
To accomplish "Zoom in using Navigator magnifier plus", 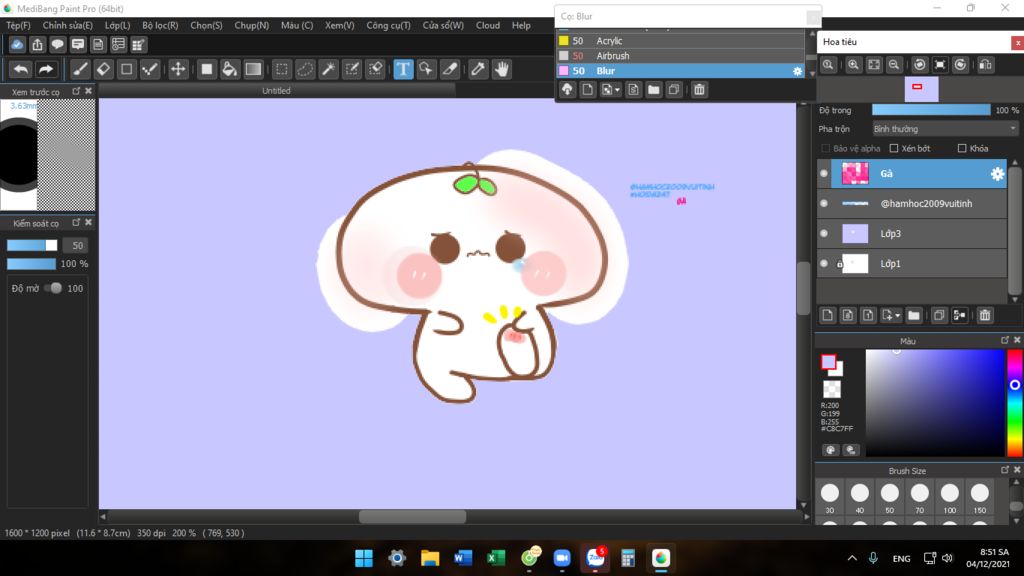I will pos(853,65).
